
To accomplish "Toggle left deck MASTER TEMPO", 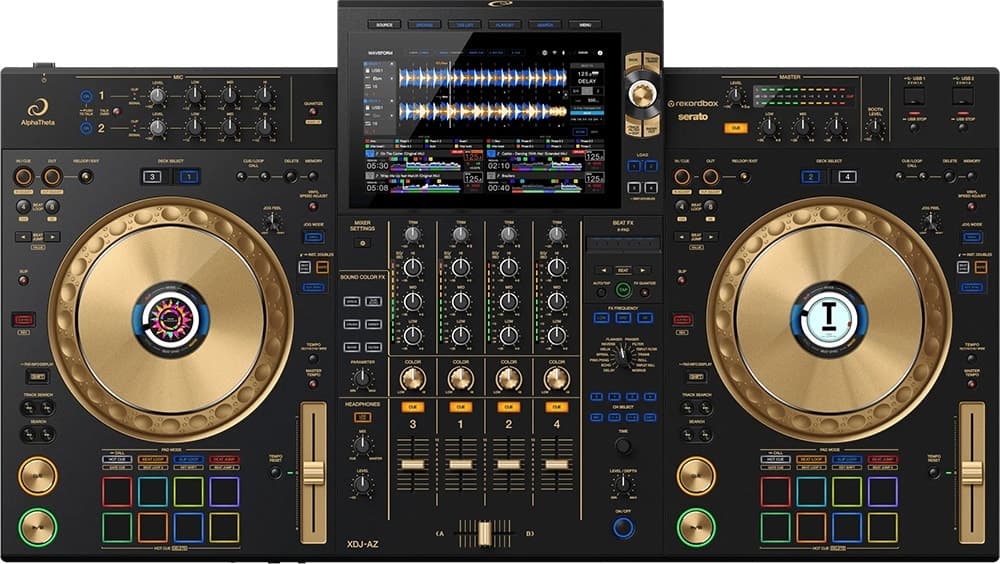I will [x=312, y=384].
